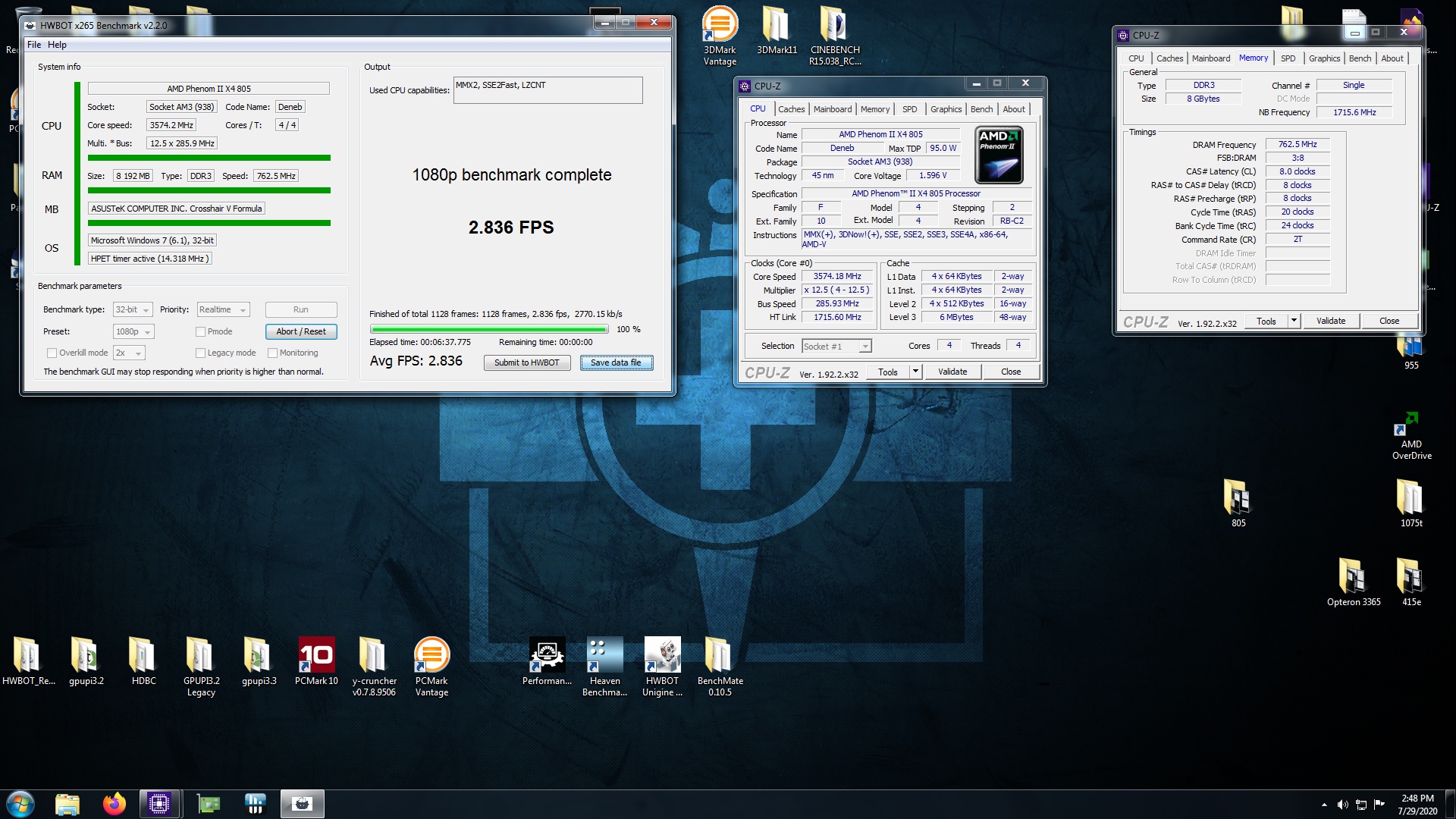Click the Tools button in CPU-Z CPU window
This screenshot has height=819, width=1456.
tap(887, 372)
